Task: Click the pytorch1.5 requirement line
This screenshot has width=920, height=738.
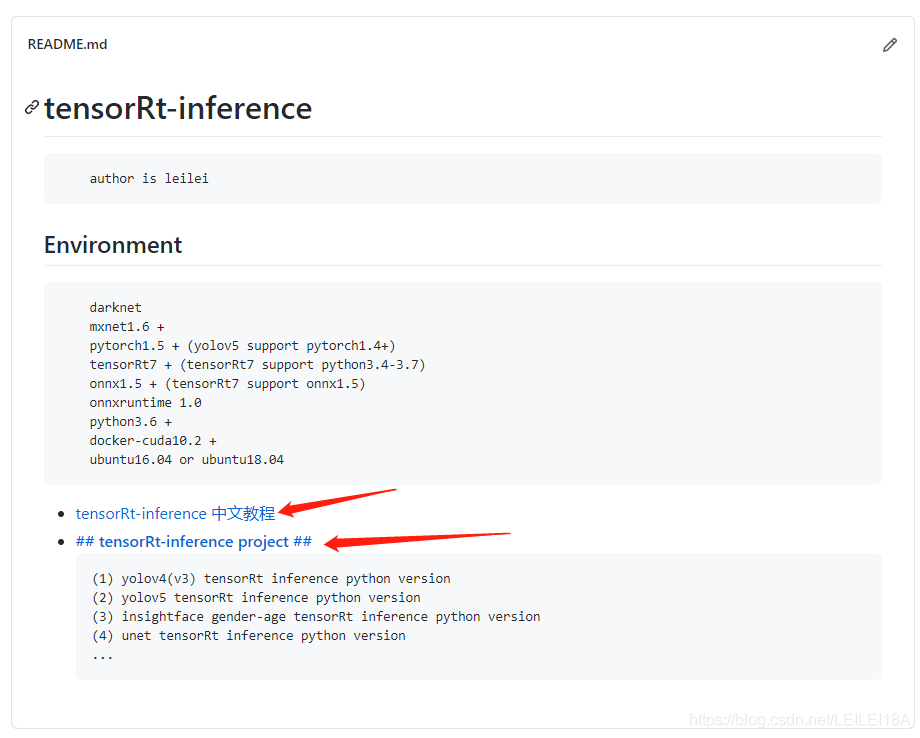Action: point(242,345)
